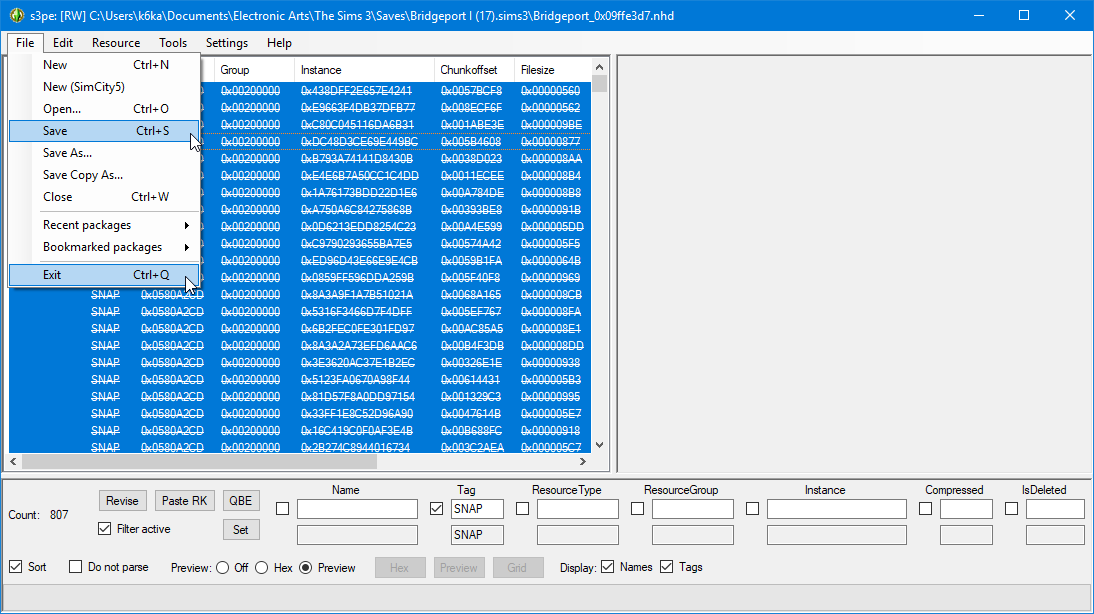Screen dimensions: 1094x614
Task: Click the Paste RK button
Action: (184, 501)
